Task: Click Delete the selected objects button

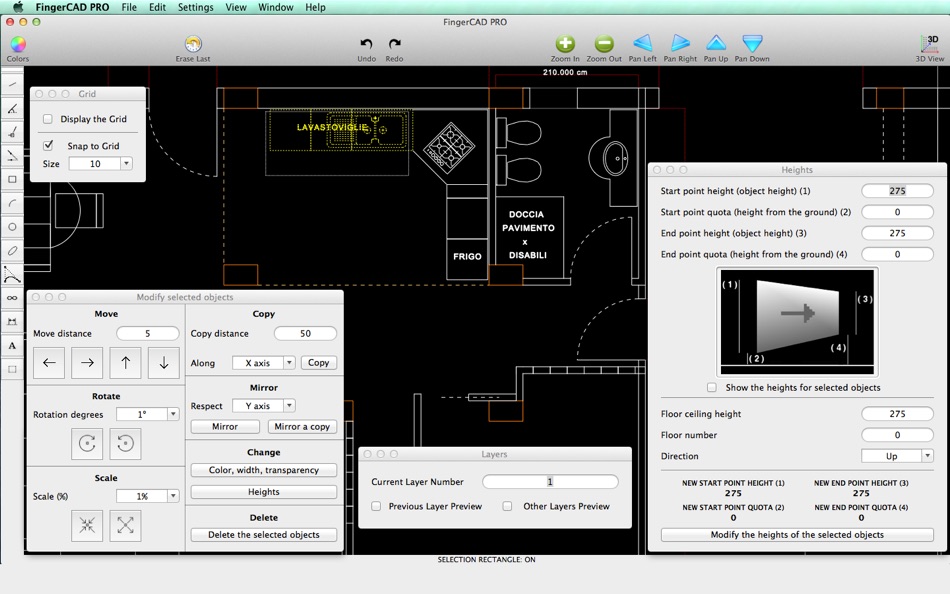Action: tap(264, 535)
